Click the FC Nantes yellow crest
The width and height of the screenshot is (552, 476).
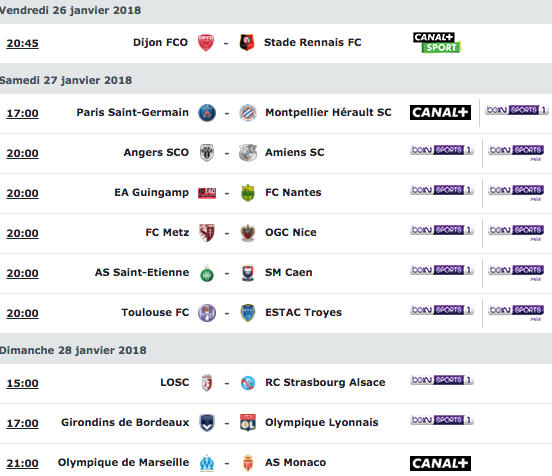[x=248, y=193]
